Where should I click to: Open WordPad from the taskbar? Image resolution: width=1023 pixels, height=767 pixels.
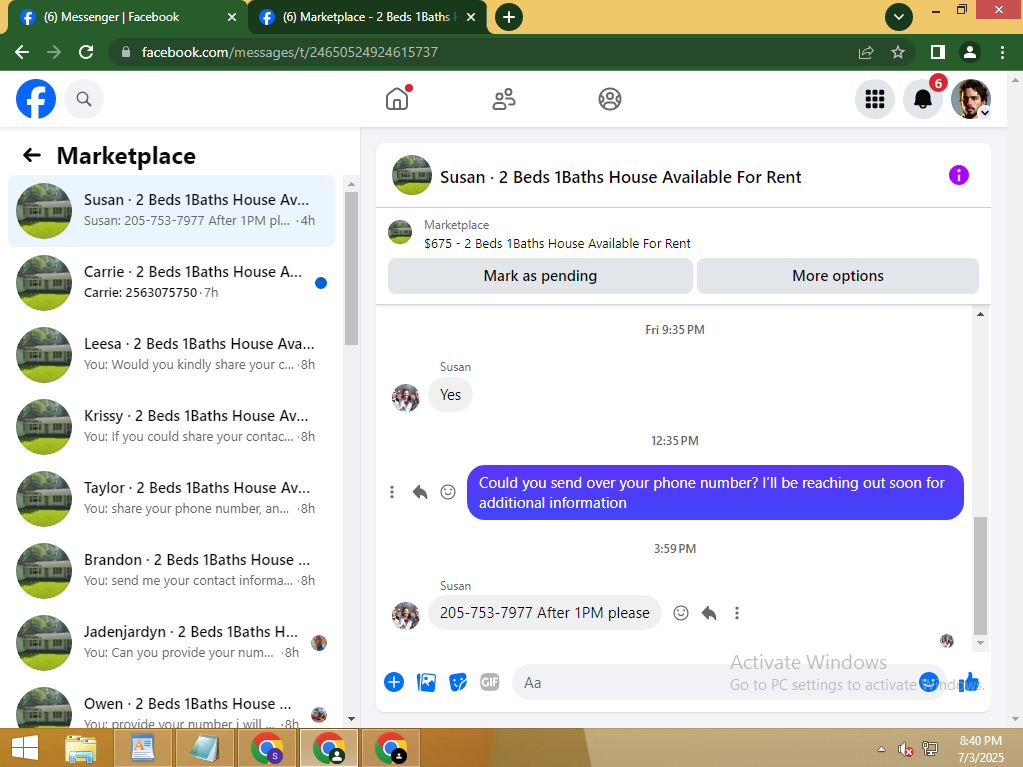pyautogui.click(x=142, y=748)
